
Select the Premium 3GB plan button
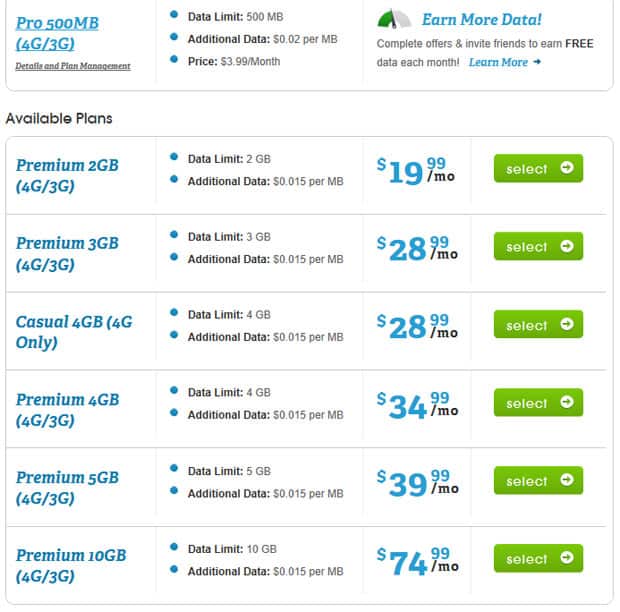coord(538,246)
